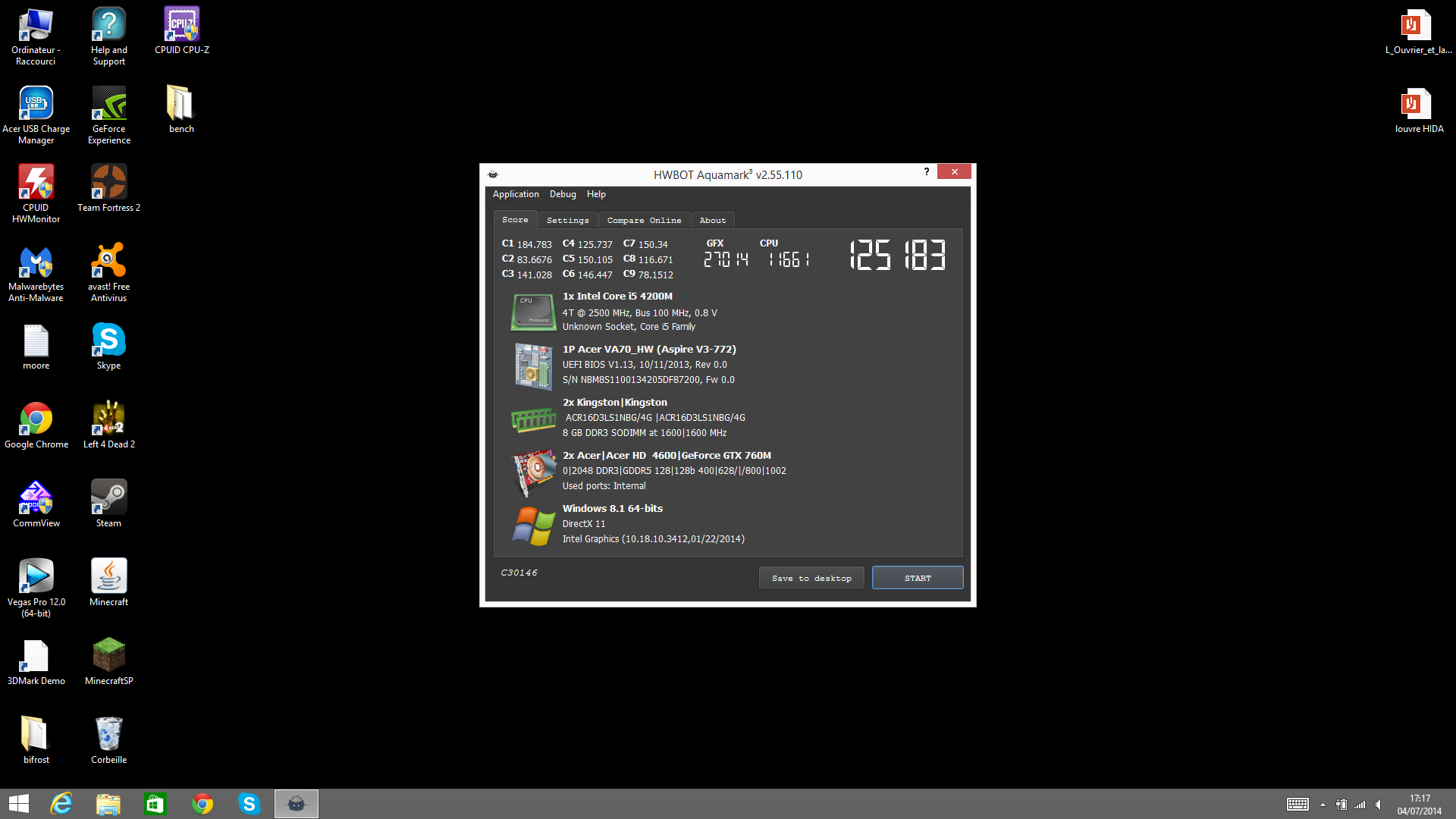This screenshot has width=1456, height=819.
Task: Switch to the Settings tab
Action: [567, 220]
